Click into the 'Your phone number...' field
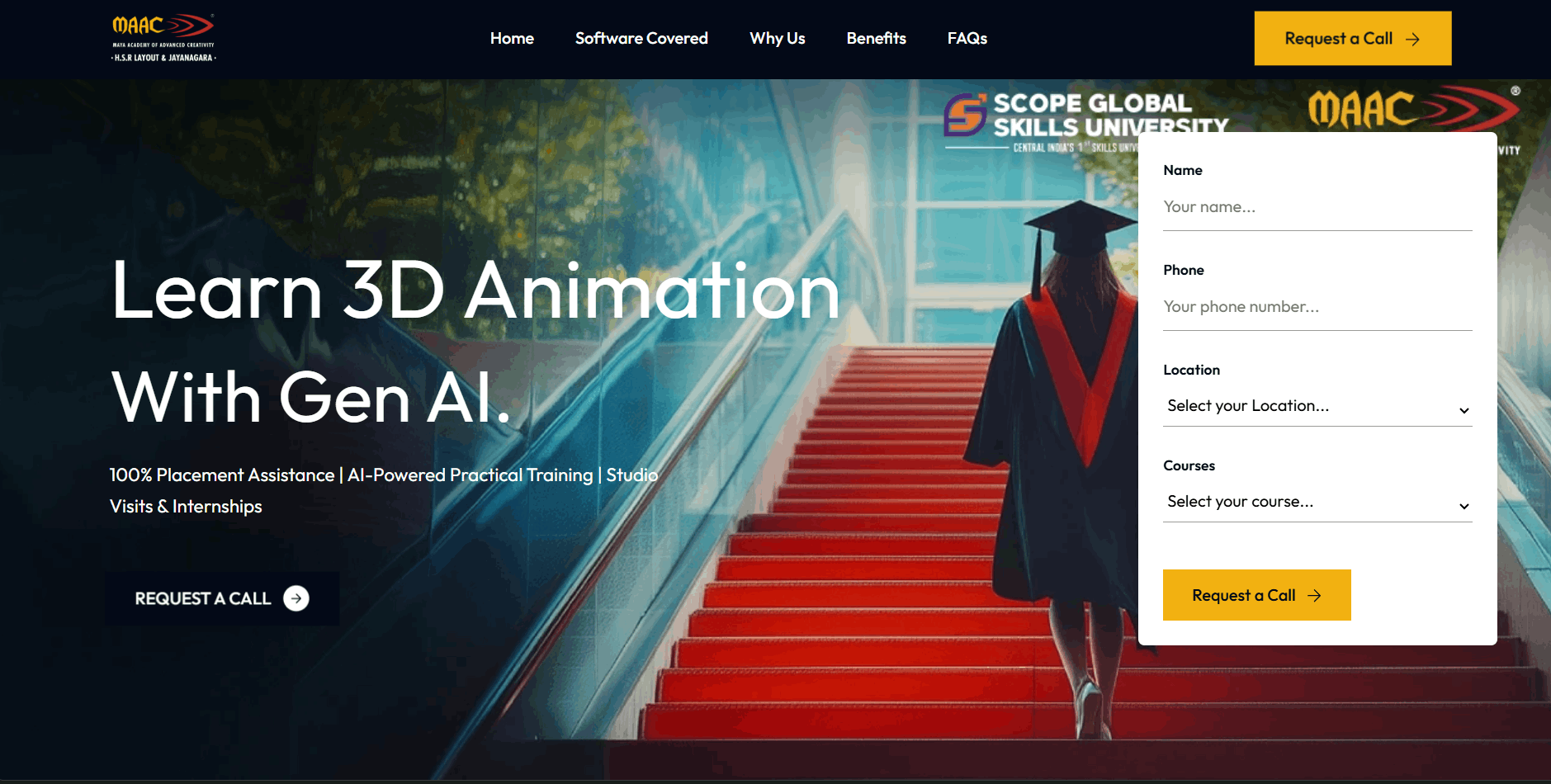 pos(1317,307)
